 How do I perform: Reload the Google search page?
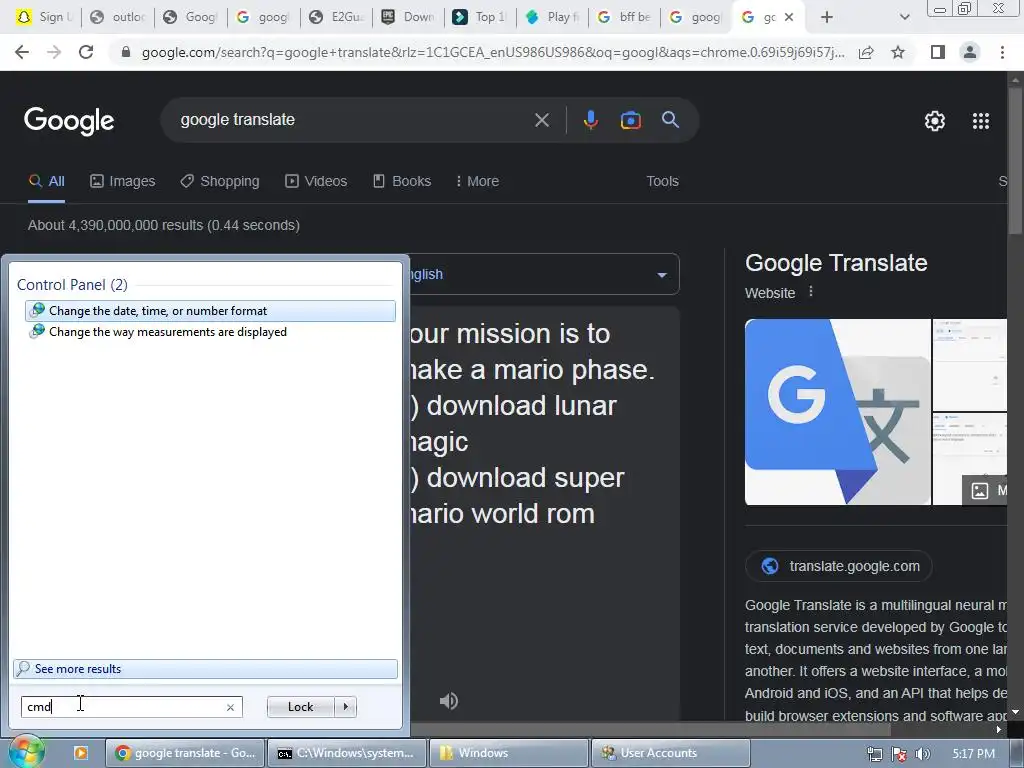(x=86, y=52)
